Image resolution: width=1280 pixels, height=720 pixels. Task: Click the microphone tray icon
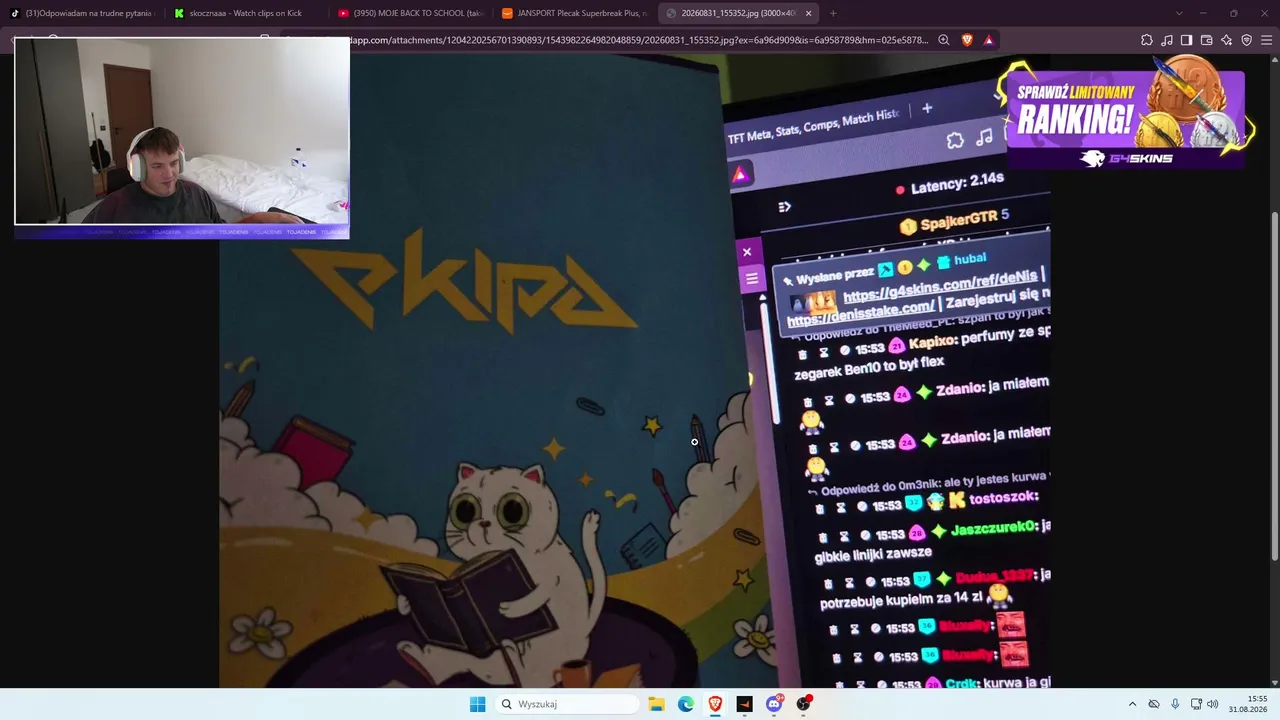click(1175, 704)
